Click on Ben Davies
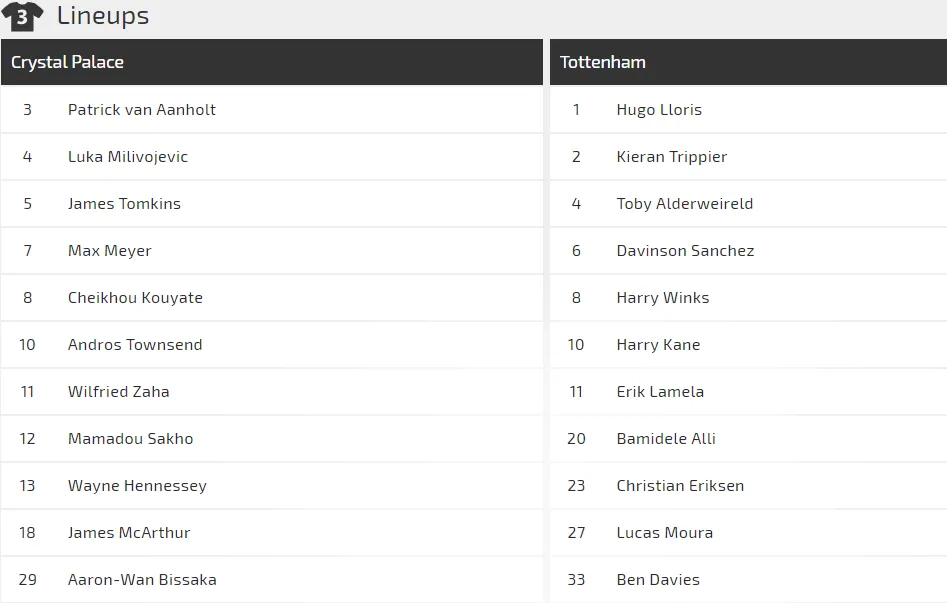The width and height of the screenshot is (947, 603). pyautogui.click(x=658, y=579)
